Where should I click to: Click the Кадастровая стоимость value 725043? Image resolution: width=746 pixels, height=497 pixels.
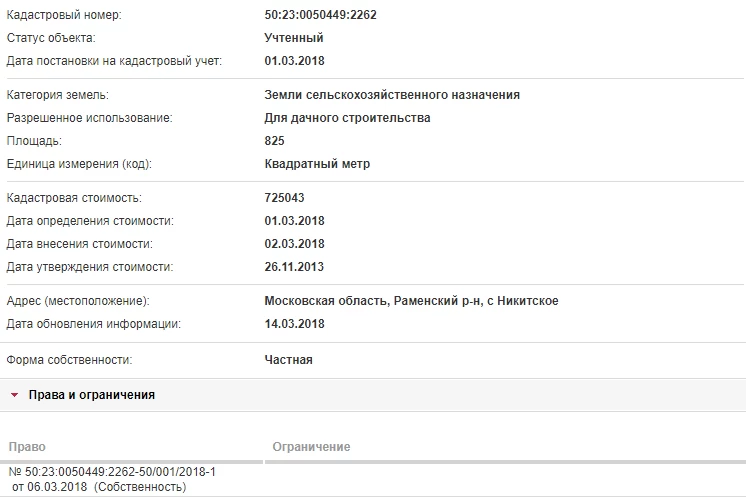click(284, 198)
